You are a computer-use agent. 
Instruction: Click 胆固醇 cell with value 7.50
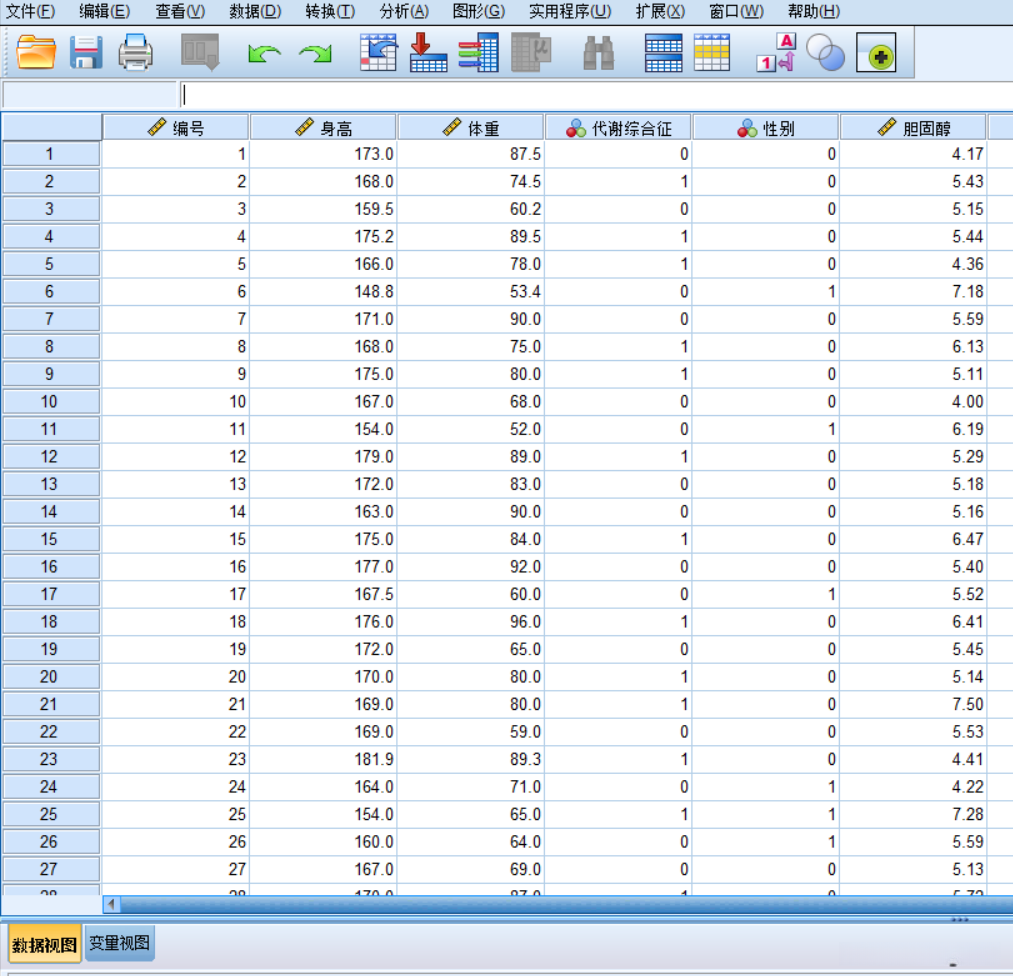point(914,704)
